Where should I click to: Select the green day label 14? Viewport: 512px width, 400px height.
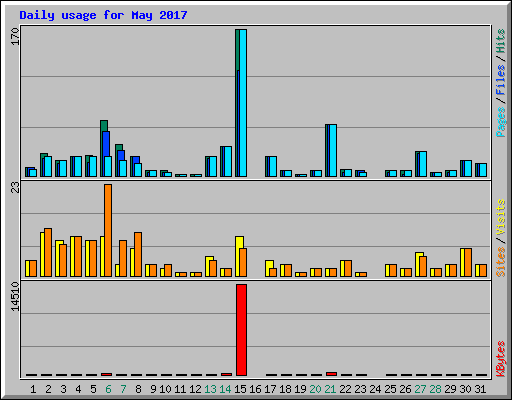[x=225, y=389]
